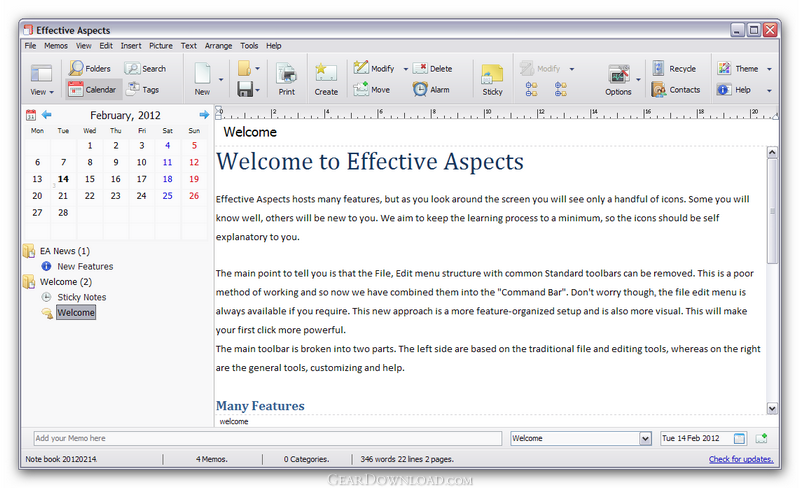
Task: Switch to Calendar view in toolbar
Action: [x=92, y=89]
